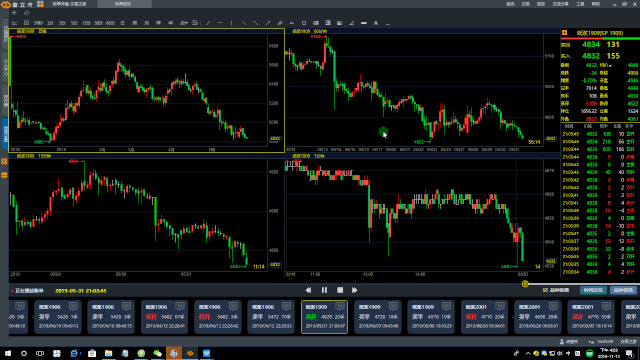Select the 4576 10手 trade card
Screen dimensions: 640x360
pos(431,317)
